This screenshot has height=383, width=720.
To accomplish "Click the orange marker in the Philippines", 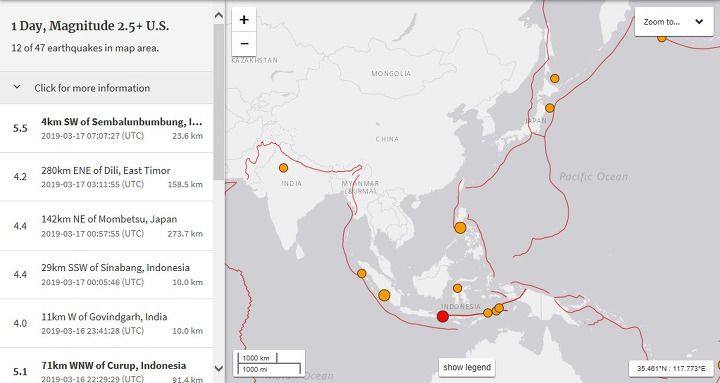I will click(460, 228).
